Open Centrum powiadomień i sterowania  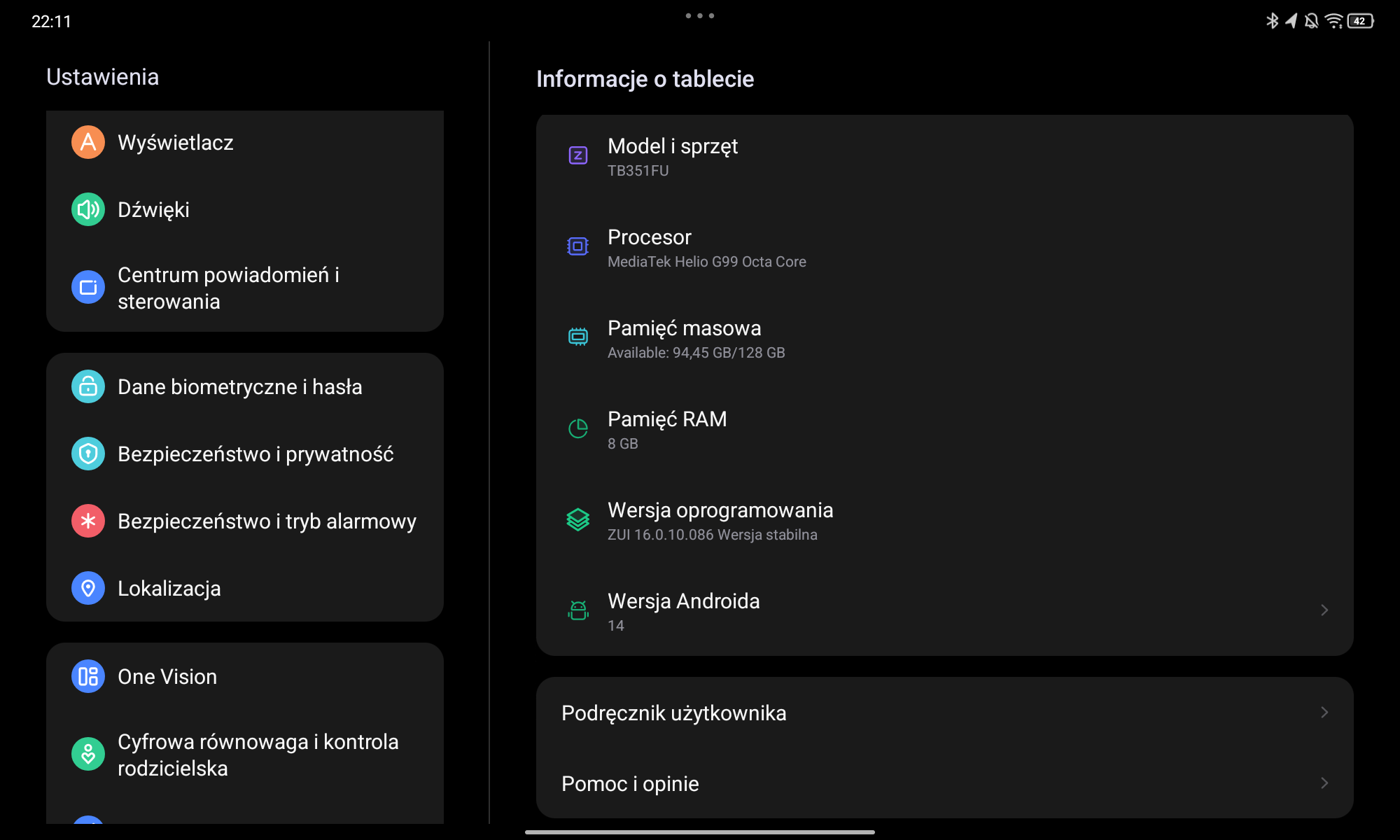click(x=245, y=288)
